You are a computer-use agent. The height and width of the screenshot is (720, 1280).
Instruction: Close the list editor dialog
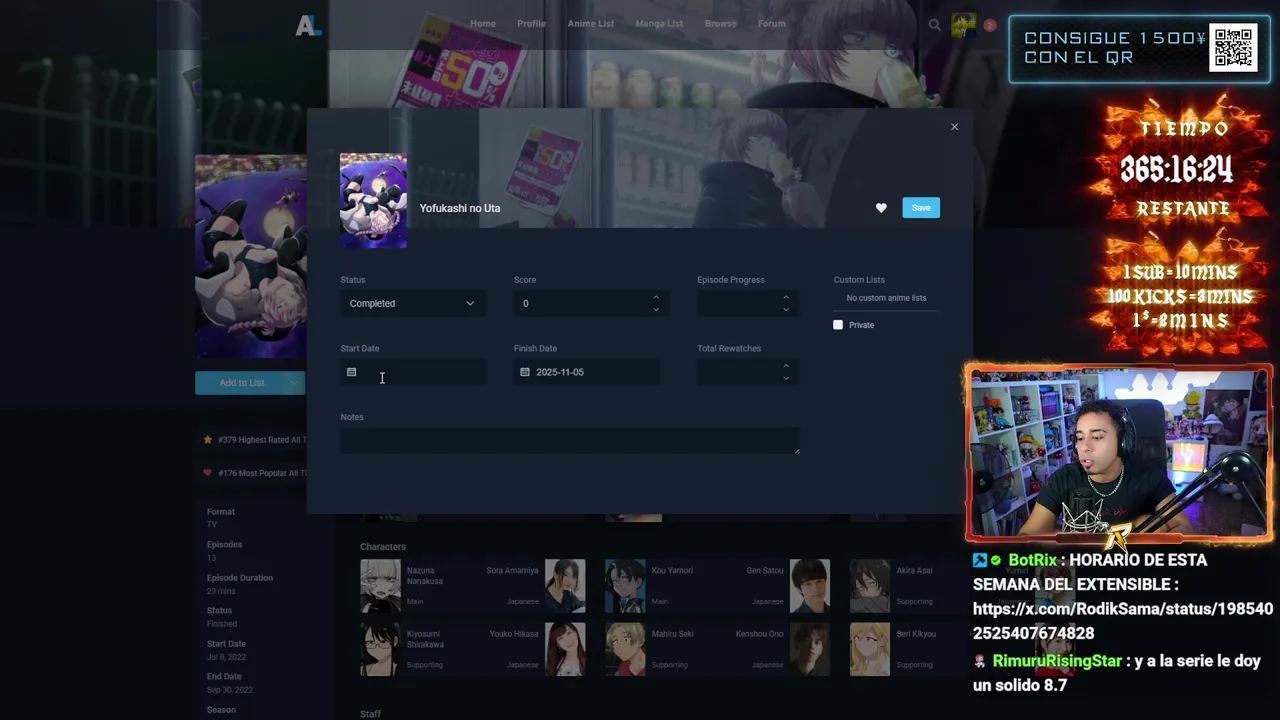(954, 127)
